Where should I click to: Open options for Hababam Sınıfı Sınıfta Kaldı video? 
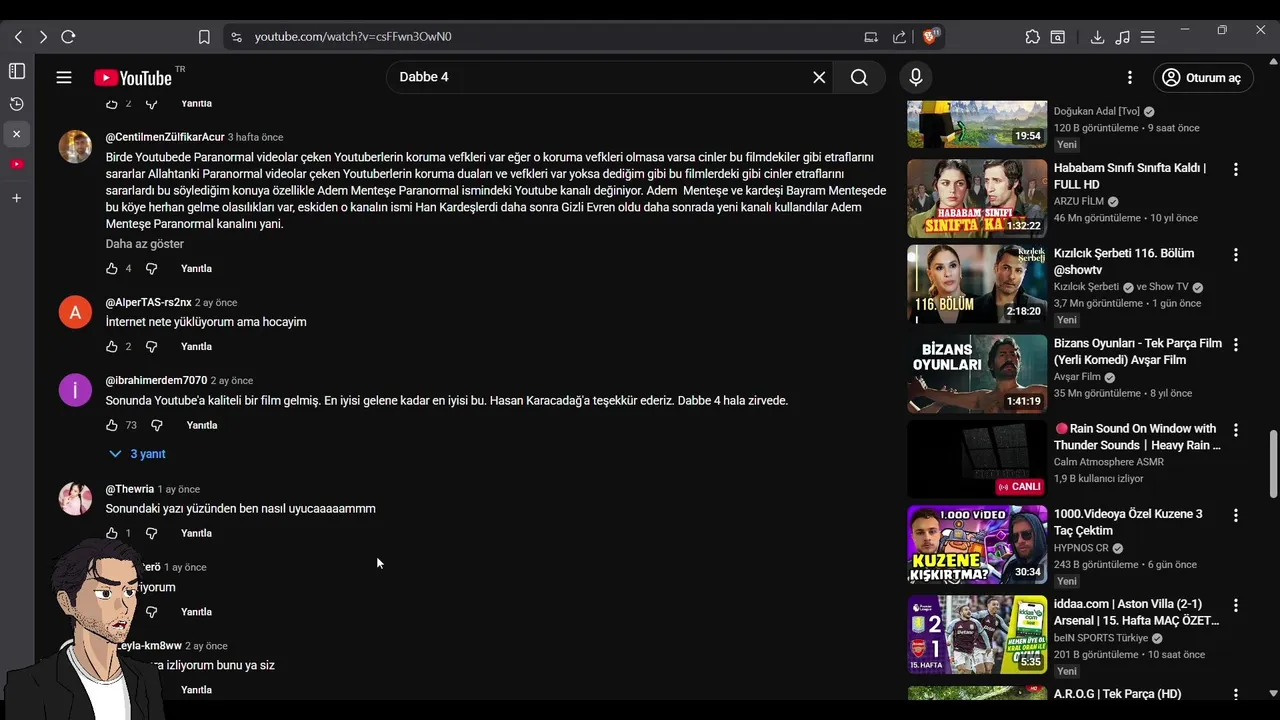coord(1236,170)
